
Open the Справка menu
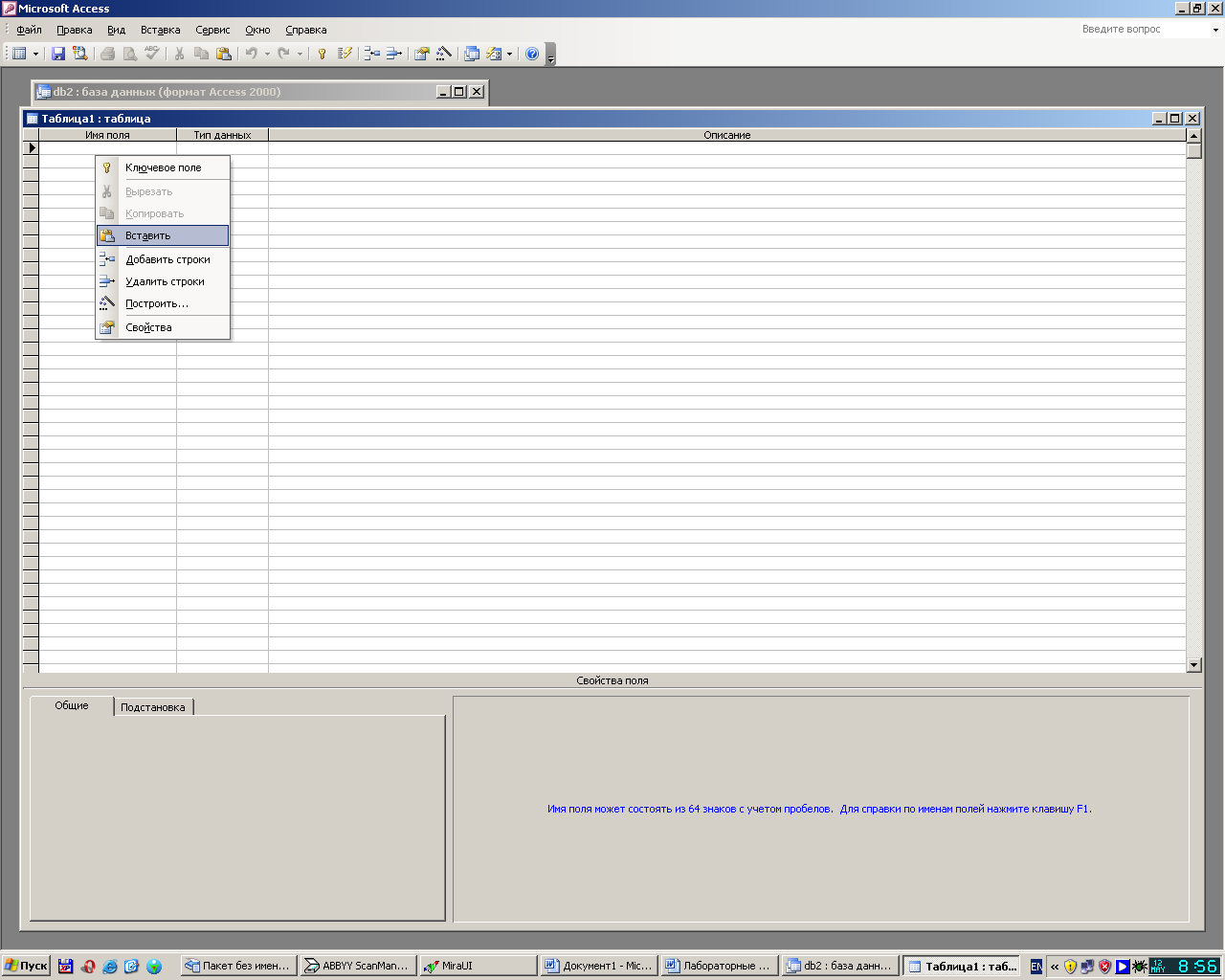305,30
